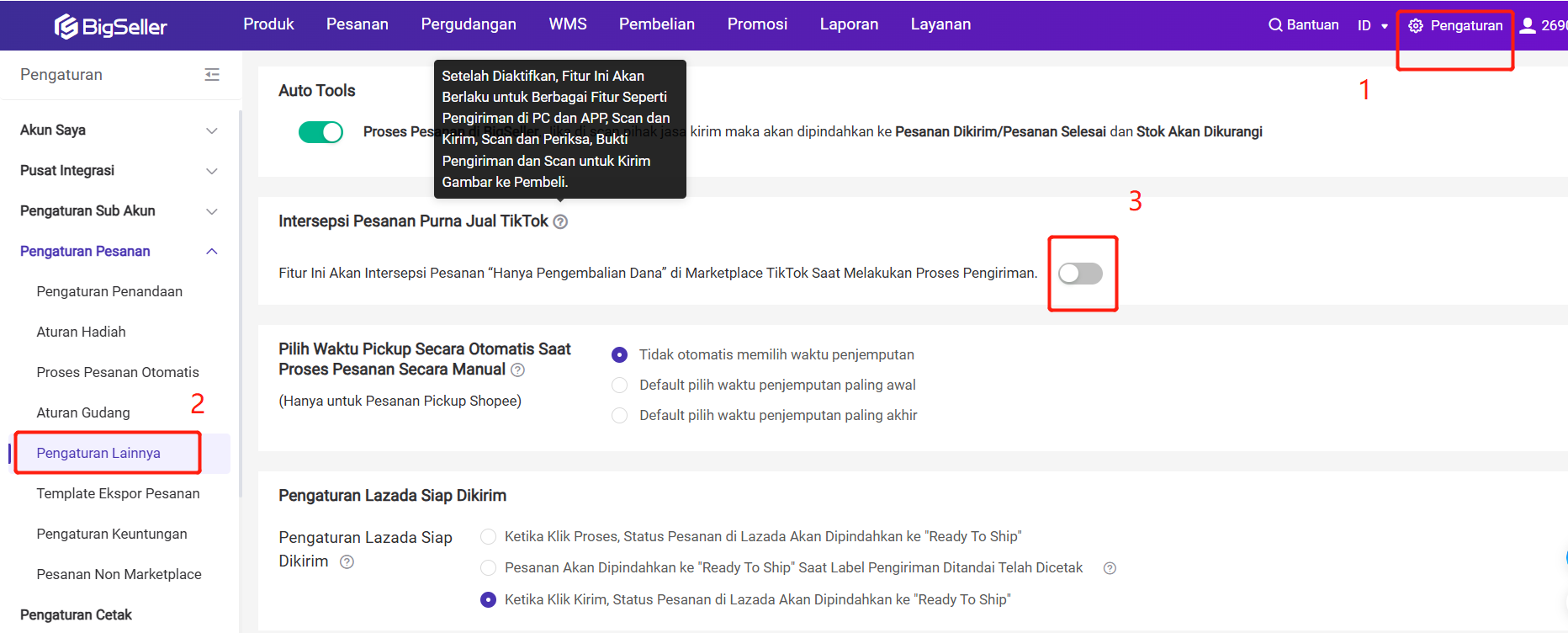The image size is (1568, 633).
Task: Click help icon next to Intersepsi Pesanan Purna Jual TikTok
Action: [560, 221]
